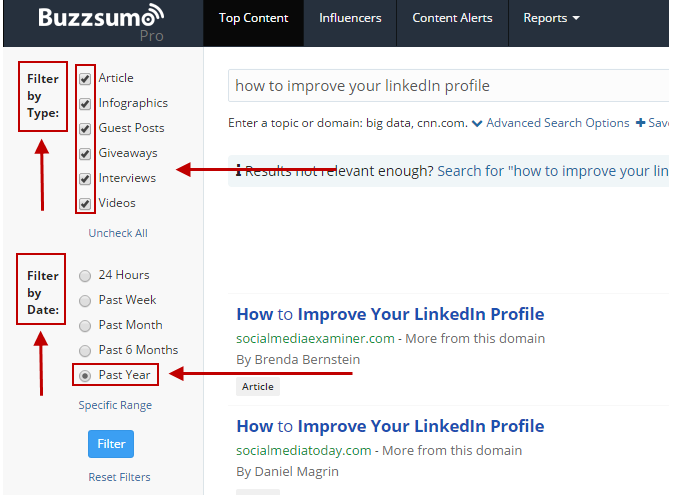Open the Reports dropdown menu

click(551, 18)
